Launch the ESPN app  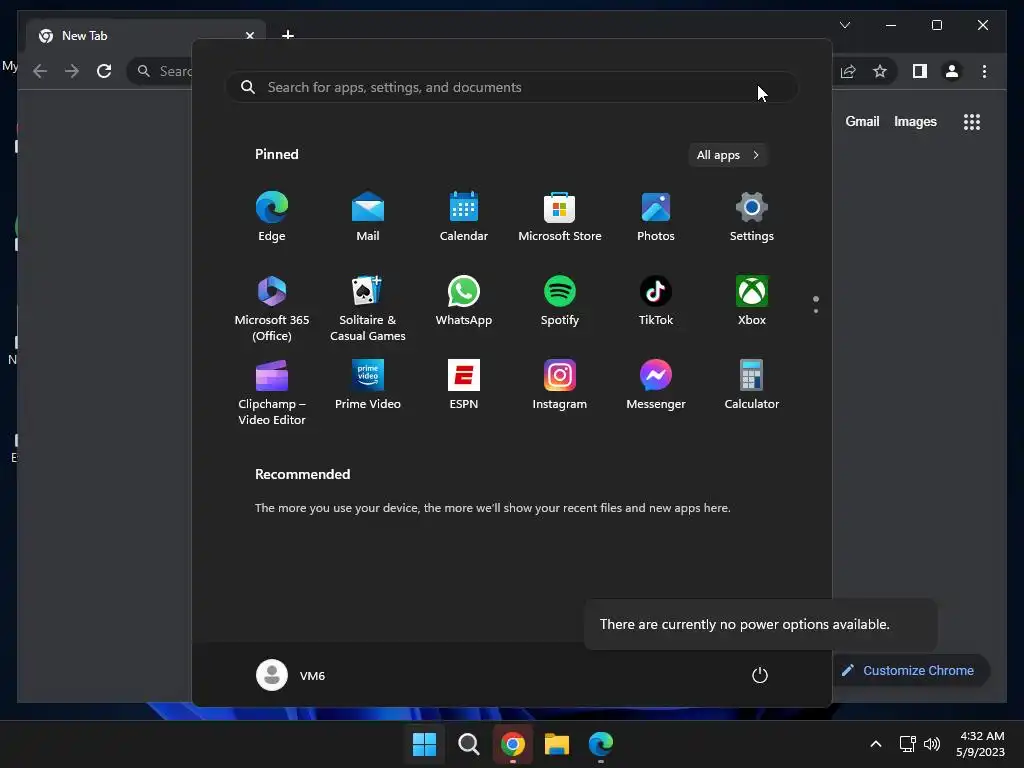[464, 384]
